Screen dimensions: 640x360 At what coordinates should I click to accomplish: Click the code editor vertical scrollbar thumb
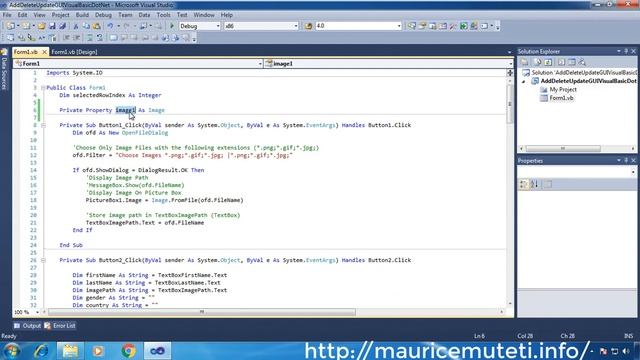pyautogui.click(x=510, y=105)
